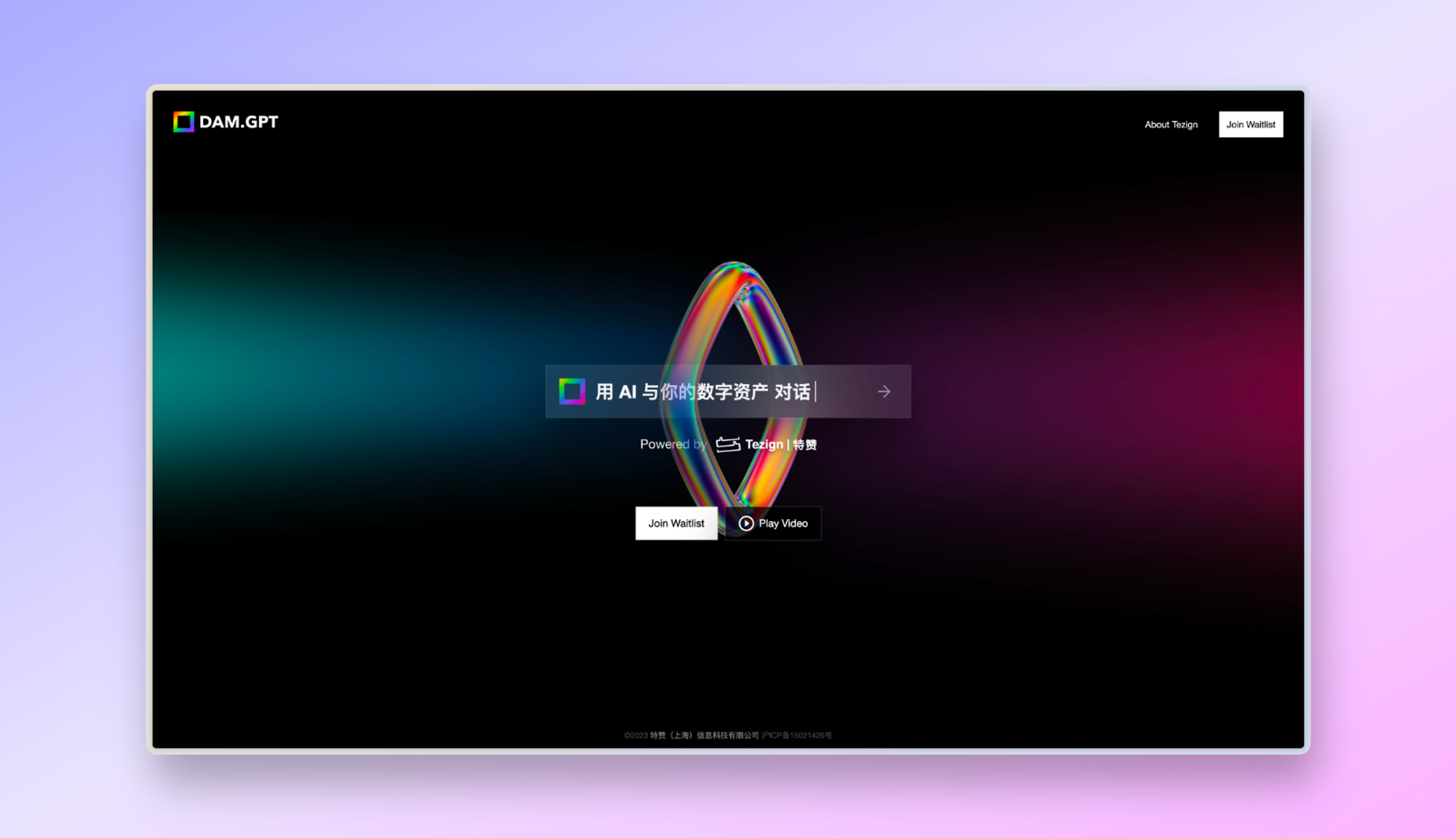
Task: Open the ICP registration number link in footer
Action: tap(796, 735)
